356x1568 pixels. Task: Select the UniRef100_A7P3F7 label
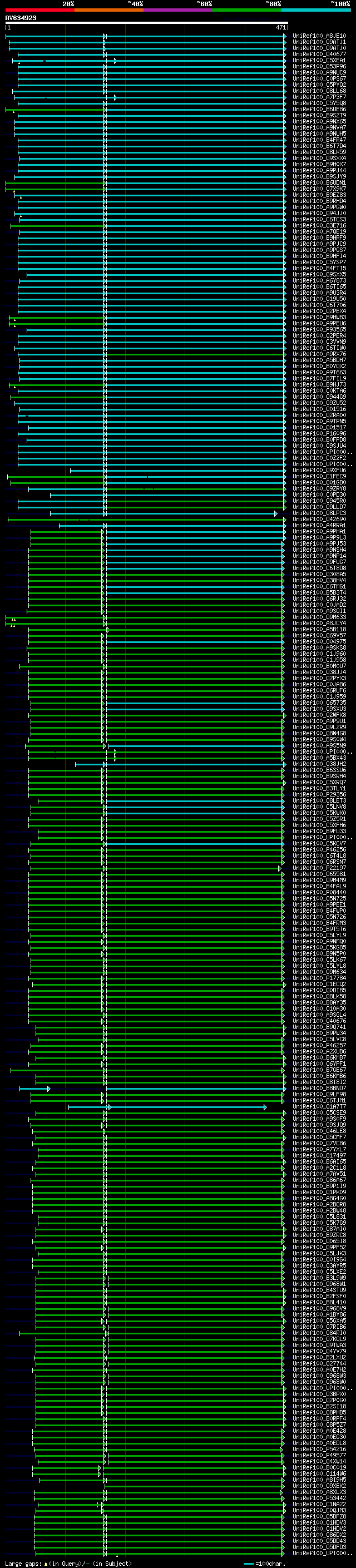click(x=319, y=97)
